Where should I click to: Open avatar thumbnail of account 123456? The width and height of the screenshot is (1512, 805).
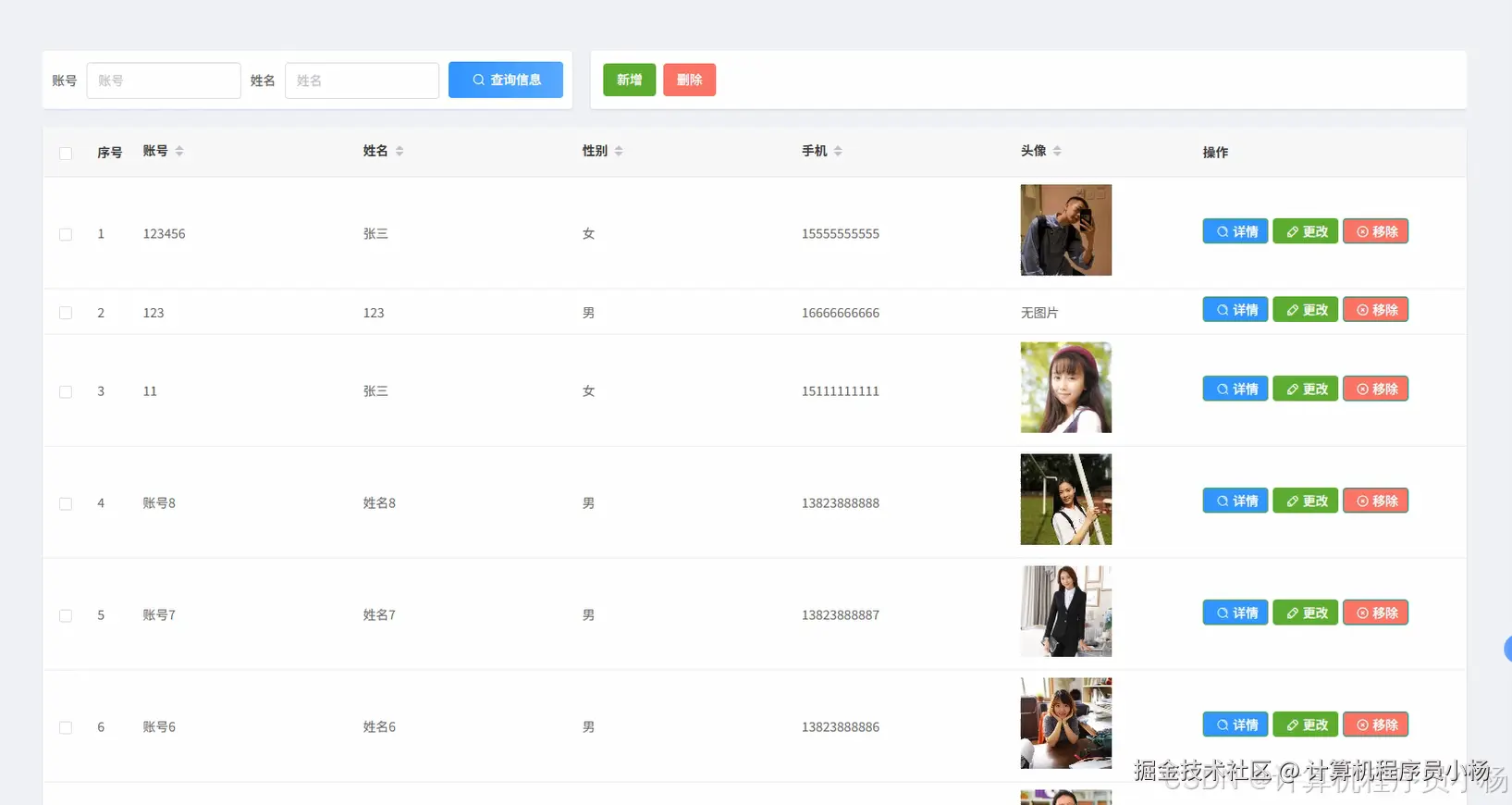point(1066,229)
